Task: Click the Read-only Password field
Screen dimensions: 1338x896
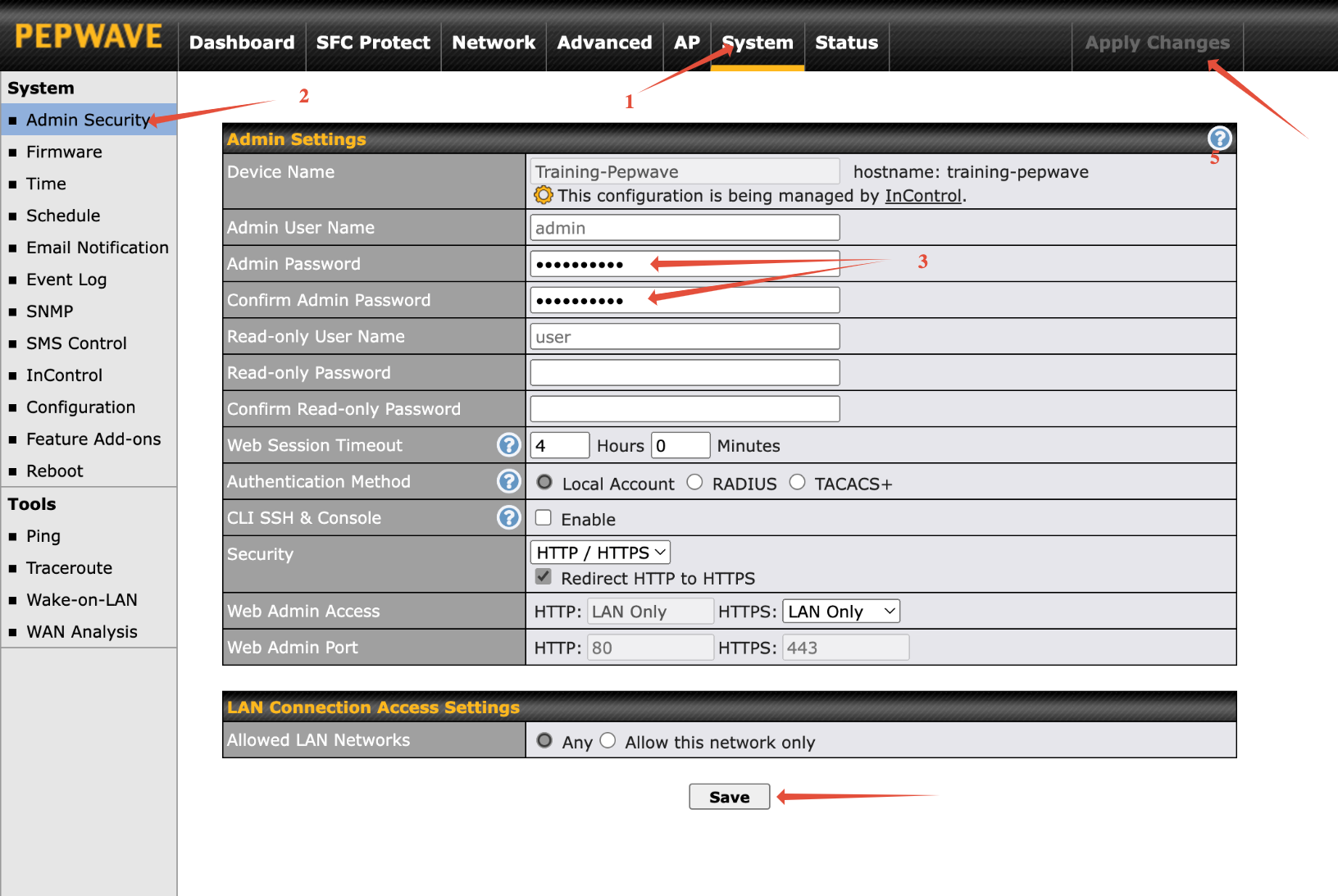Action: click(685, 372)
